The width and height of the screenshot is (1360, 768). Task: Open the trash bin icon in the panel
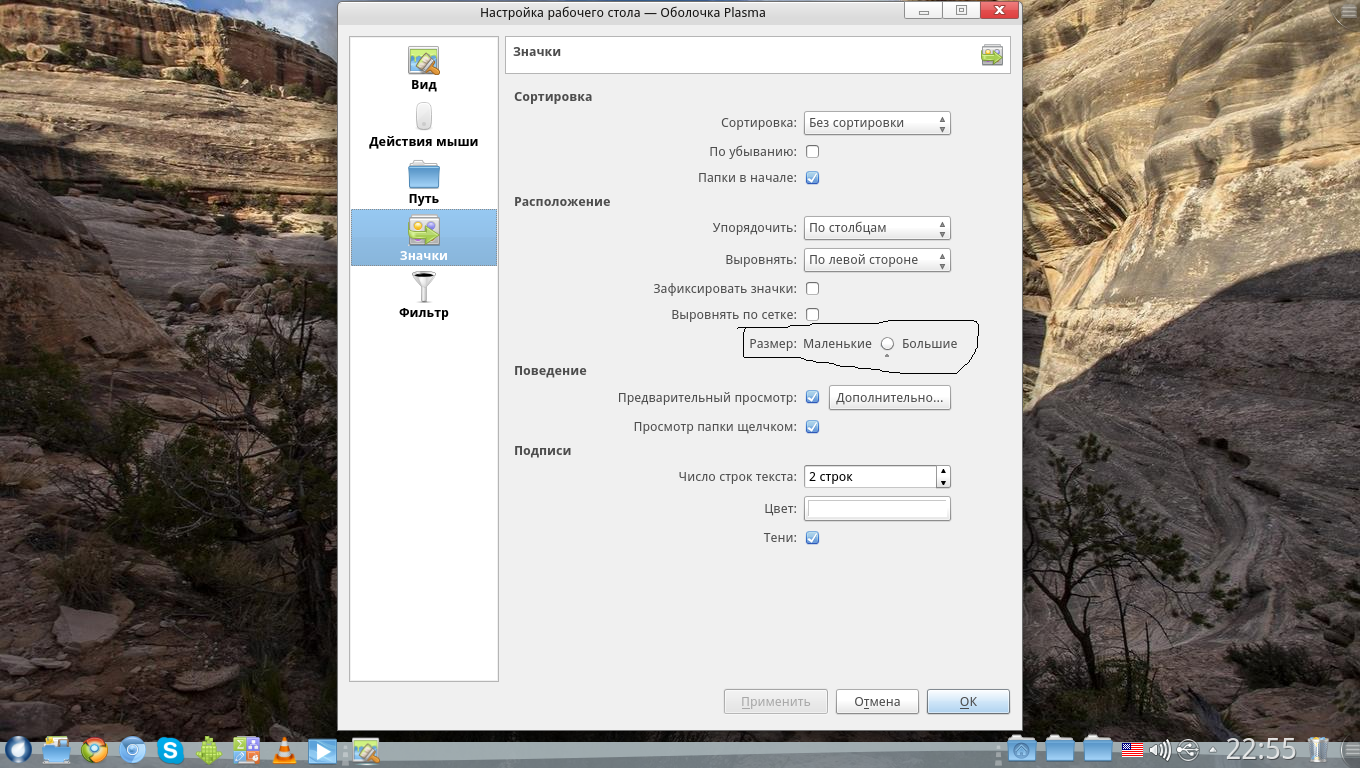click(1319, 749)
